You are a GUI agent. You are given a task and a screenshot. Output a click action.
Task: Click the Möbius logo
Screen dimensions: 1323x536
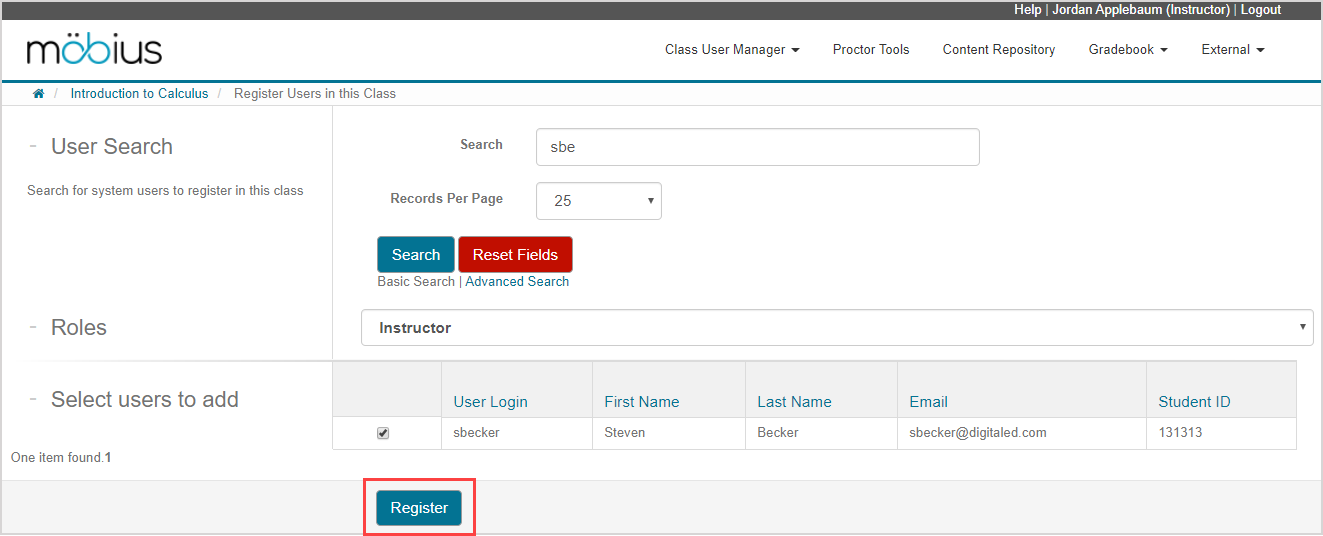coord(94,49)
